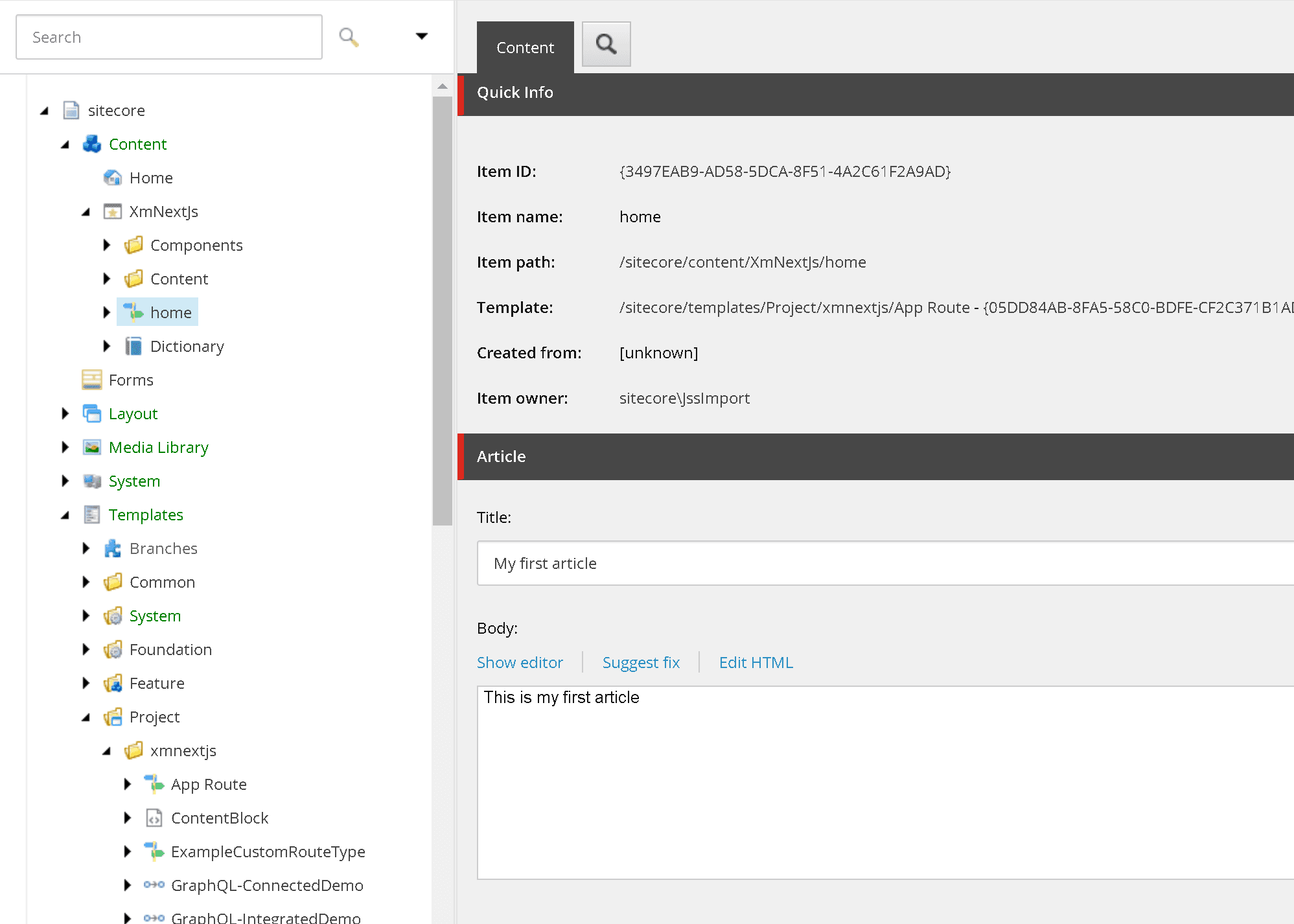Click the Templates section icon
The width and height of the screenshot is (1294, 924).
91,514
